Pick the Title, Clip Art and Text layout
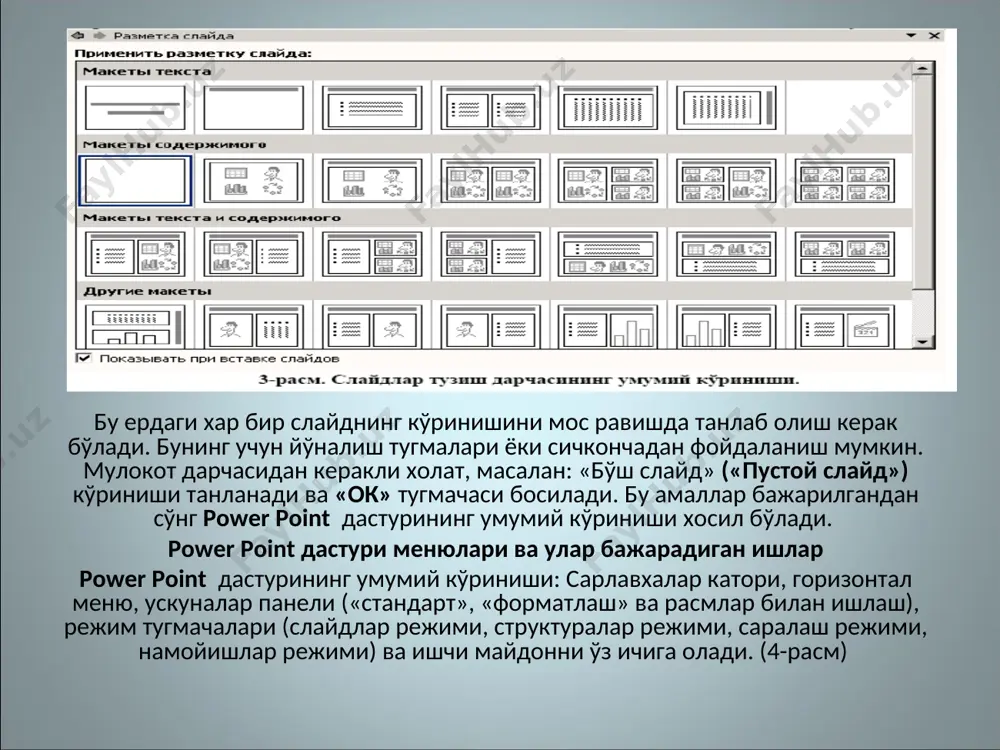Viewport: 1000px width, 750px height. [490, 327]
